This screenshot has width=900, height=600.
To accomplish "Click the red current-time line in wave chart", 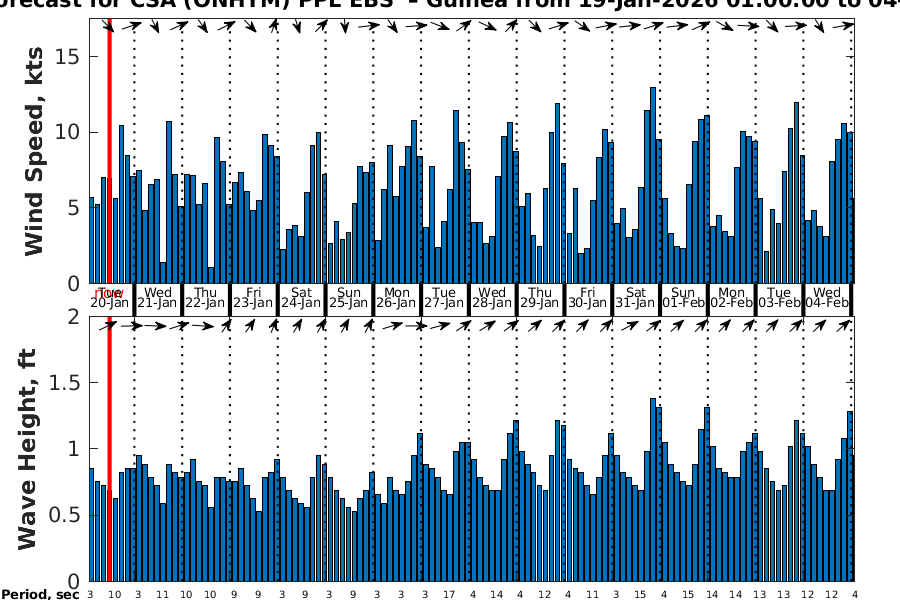I will click(x=109, y=450).
